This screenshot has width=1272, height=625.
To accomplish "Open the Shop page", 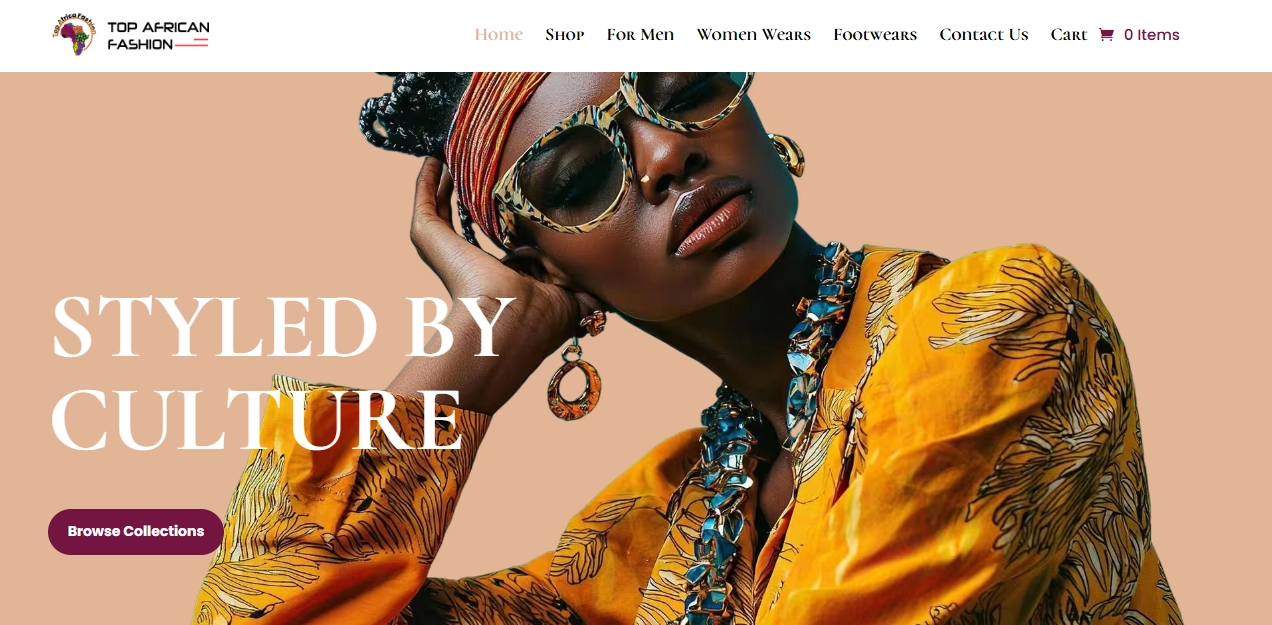I will coord(565,35).
